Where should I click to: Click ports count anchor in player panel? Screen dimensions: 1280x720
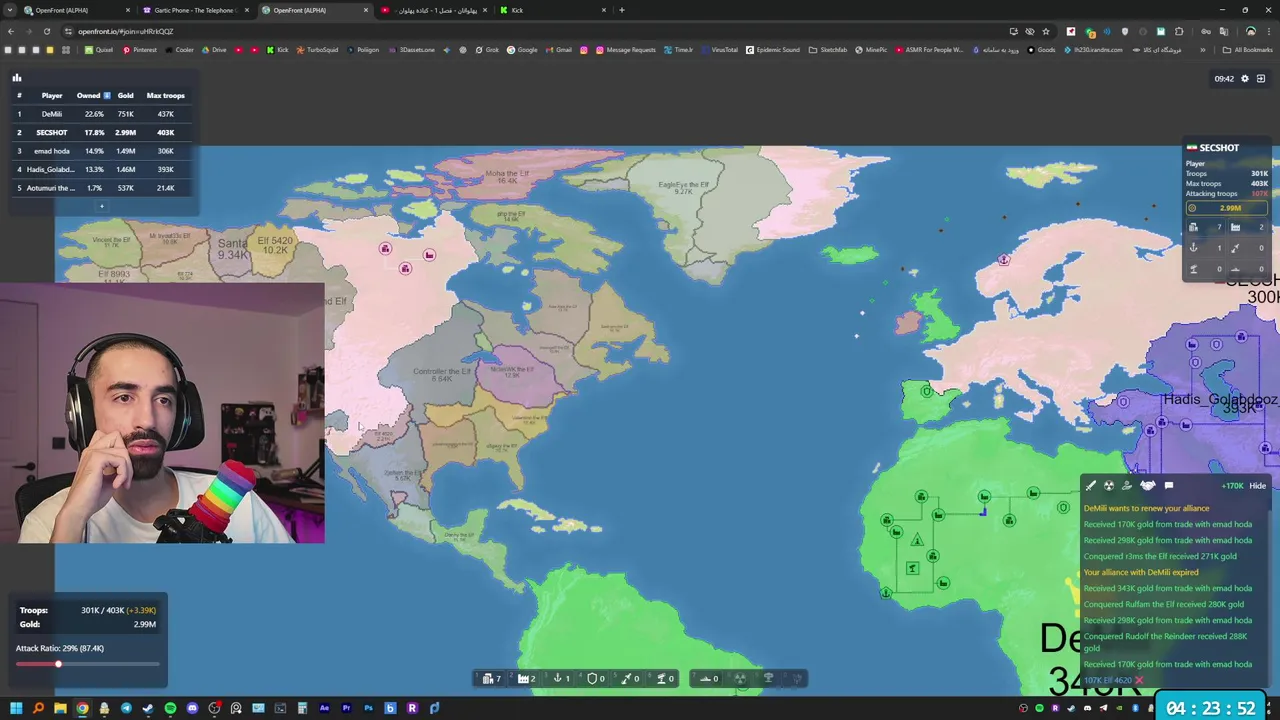click(x=1205, y=248)
